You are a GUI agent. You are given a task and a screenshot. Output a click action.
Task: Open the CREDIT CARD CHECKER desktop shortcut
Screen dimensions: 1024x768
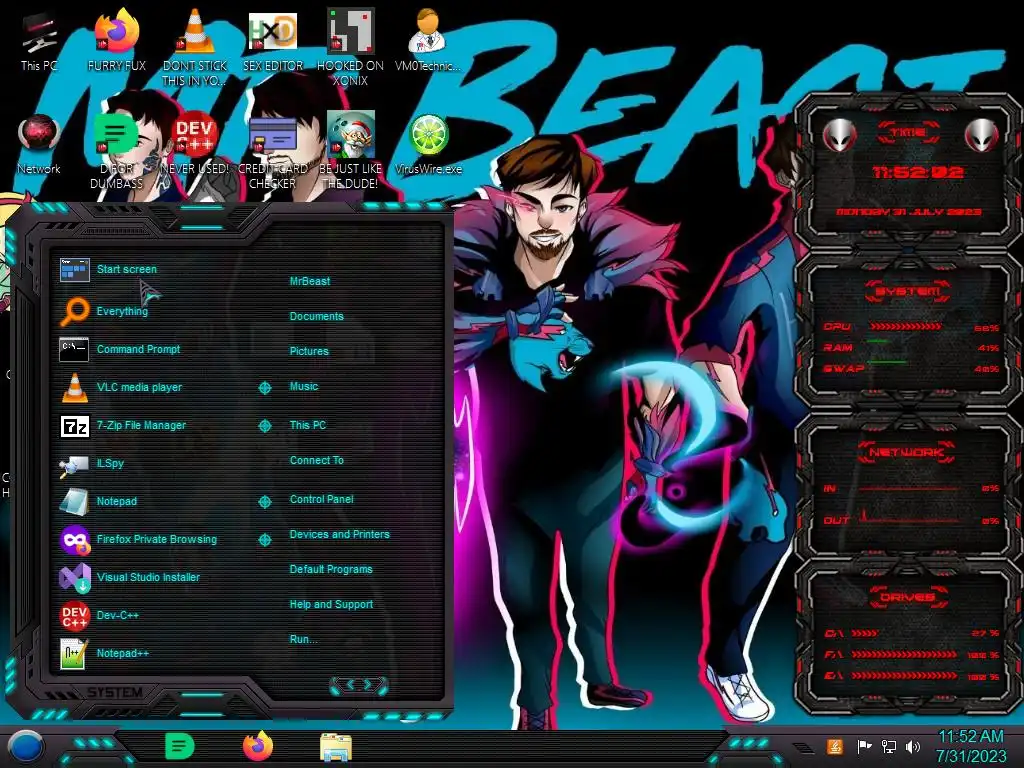click(273, 152)
